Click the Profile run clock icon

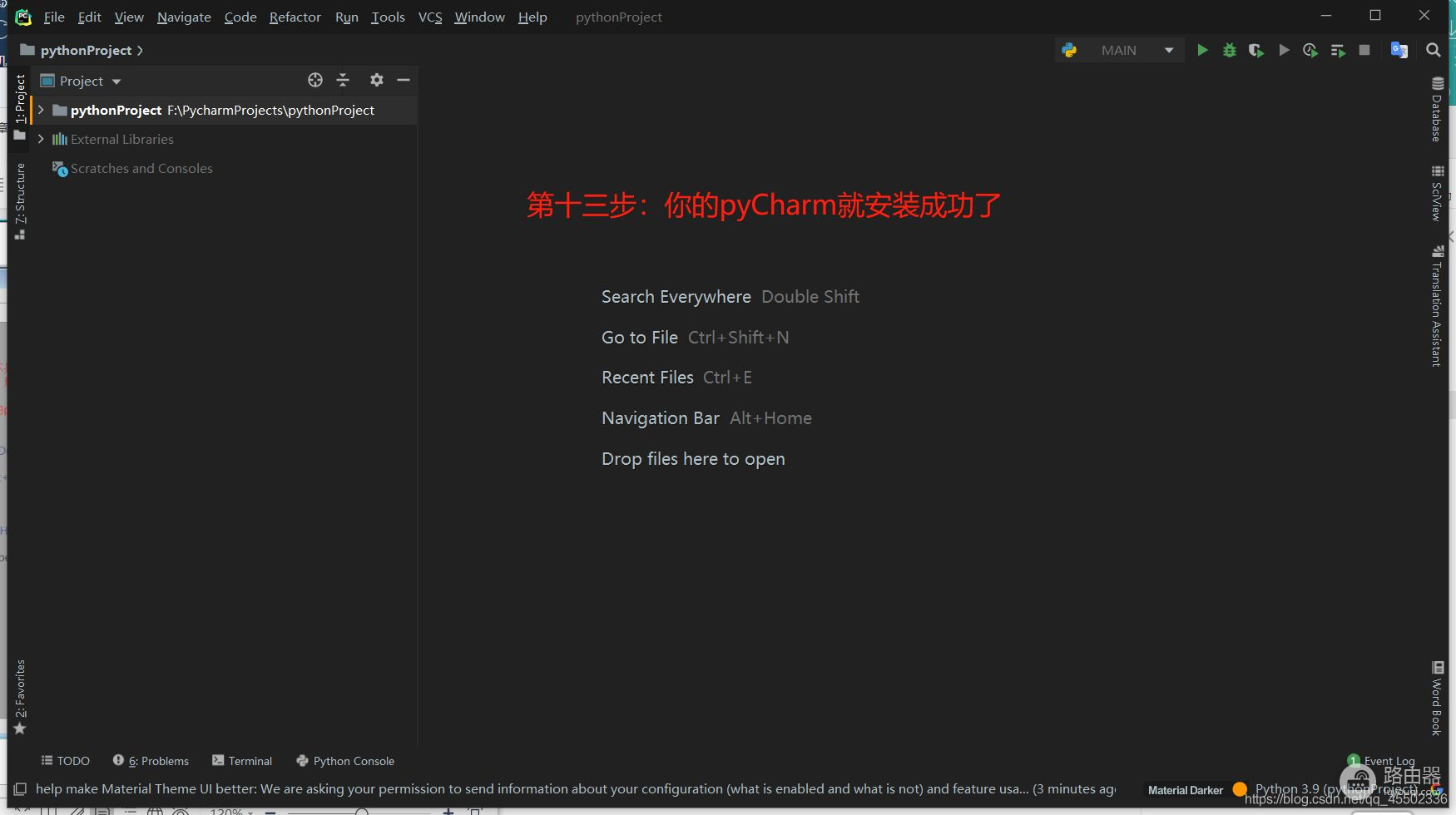click(x=1310, y=51)
